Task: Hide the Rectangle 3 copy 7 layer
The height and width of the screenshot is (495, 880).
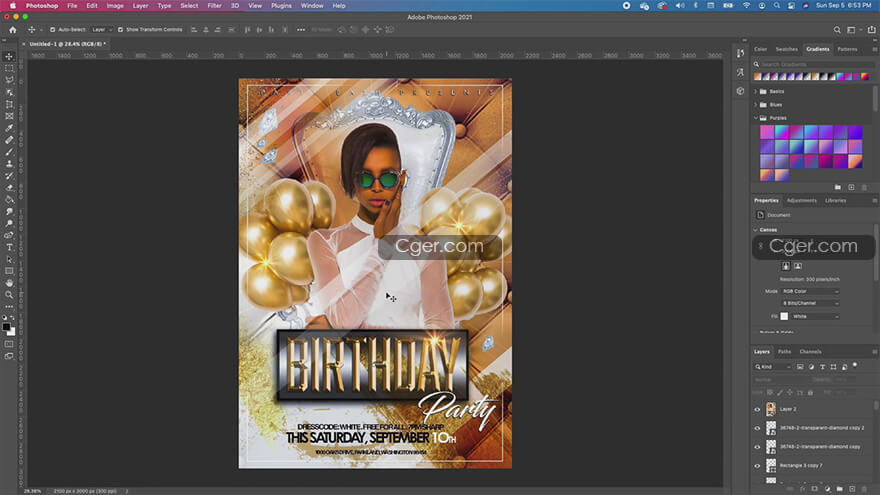Action: click(x=757, y=465)
